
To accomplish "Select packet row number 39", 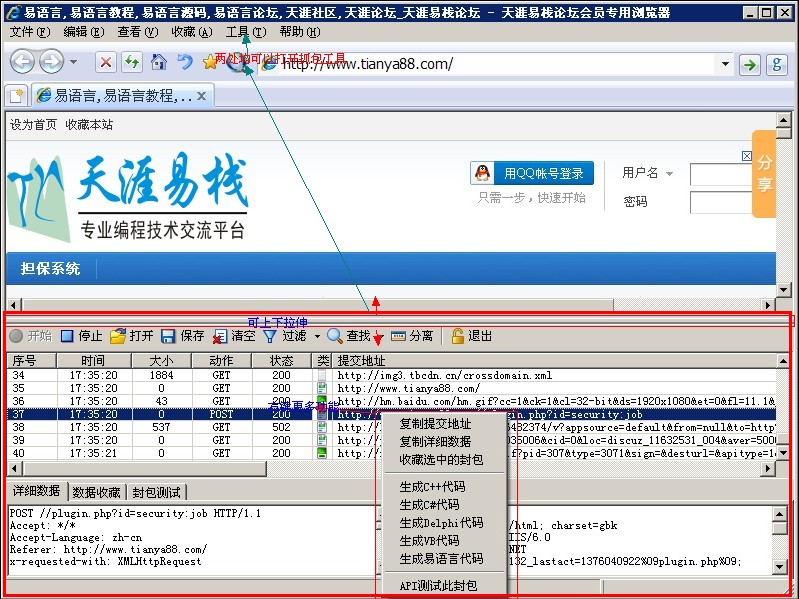I will (19, 440).
